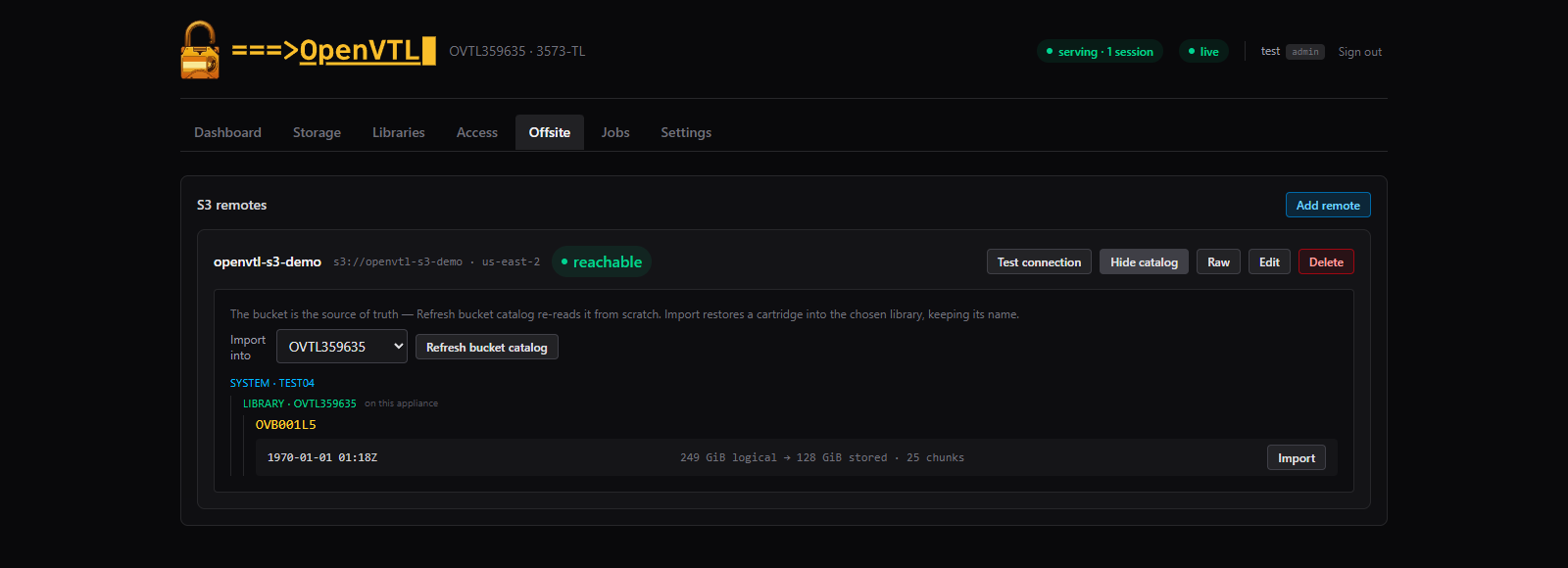The image size is (1568, 568).
Task: Click the serving 1 session status badge
Action: coord(1100,51)
